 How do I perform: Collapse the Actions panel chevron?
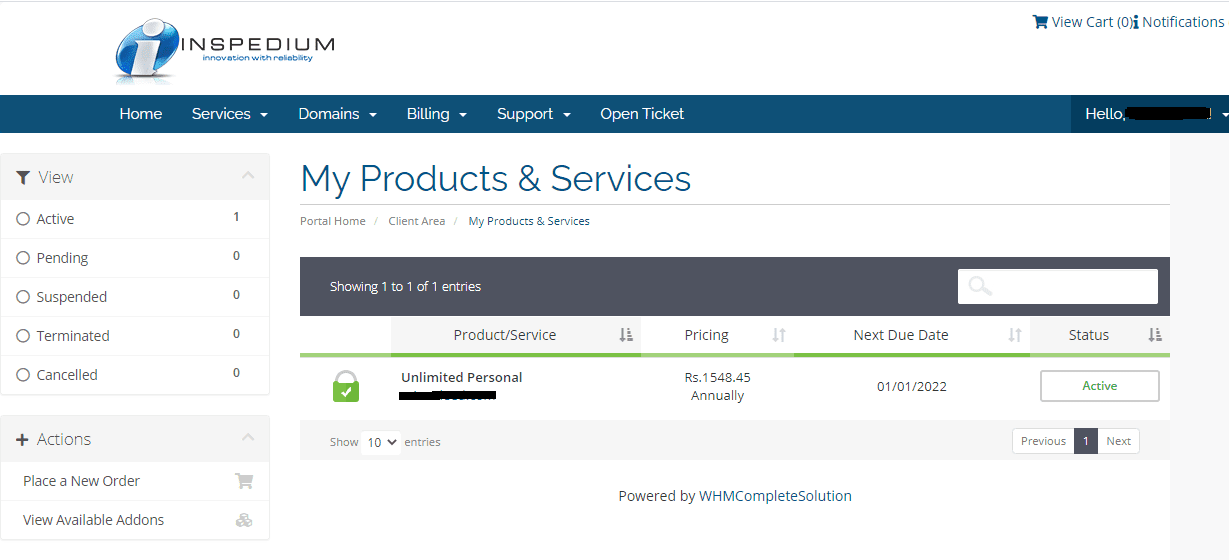[248, 439]
